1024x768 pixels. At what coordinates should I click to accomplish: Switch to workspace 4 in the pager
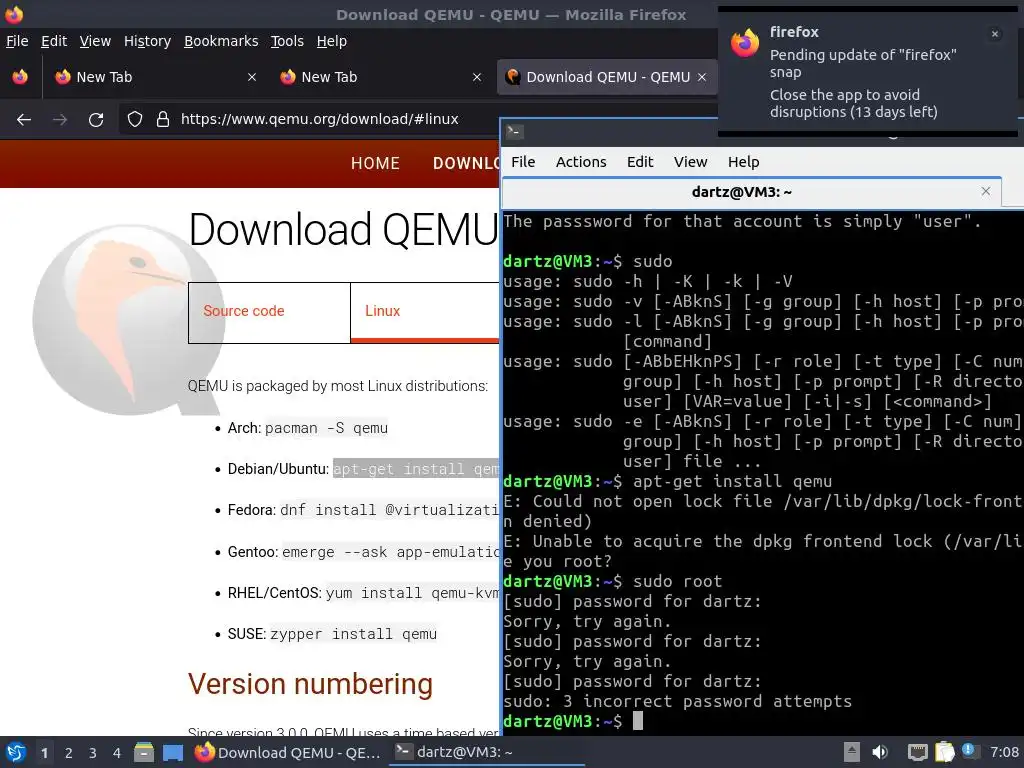(117, 753)
